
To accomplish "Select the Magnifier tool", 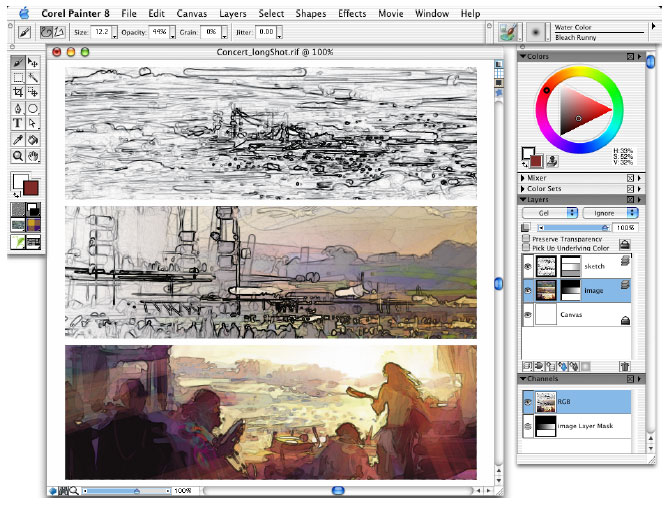I will (18, 156).
